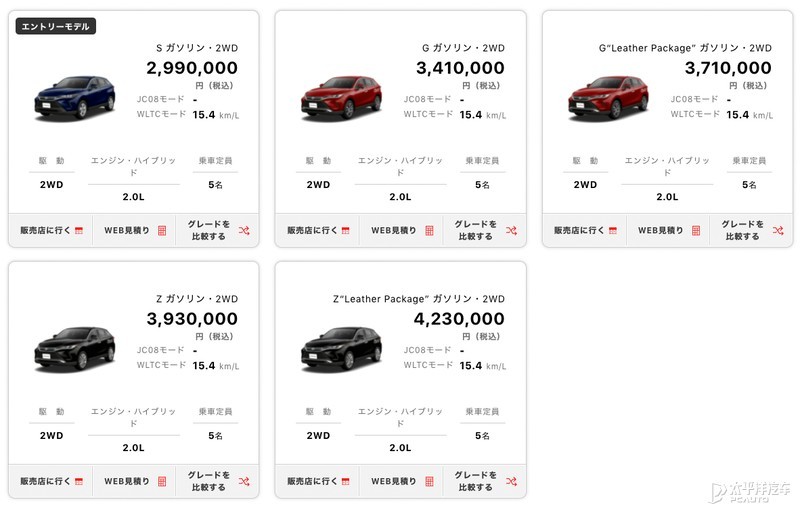This screenshot has height=514, width=800.
Task: Click calculator icon in S Gasoline 2WD card
Action: click(x=162, y=230)
